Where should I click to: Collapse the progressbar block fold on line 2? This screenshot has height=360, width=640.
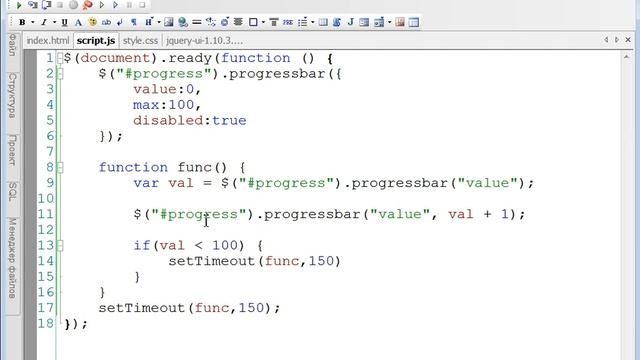click(60, 74)
